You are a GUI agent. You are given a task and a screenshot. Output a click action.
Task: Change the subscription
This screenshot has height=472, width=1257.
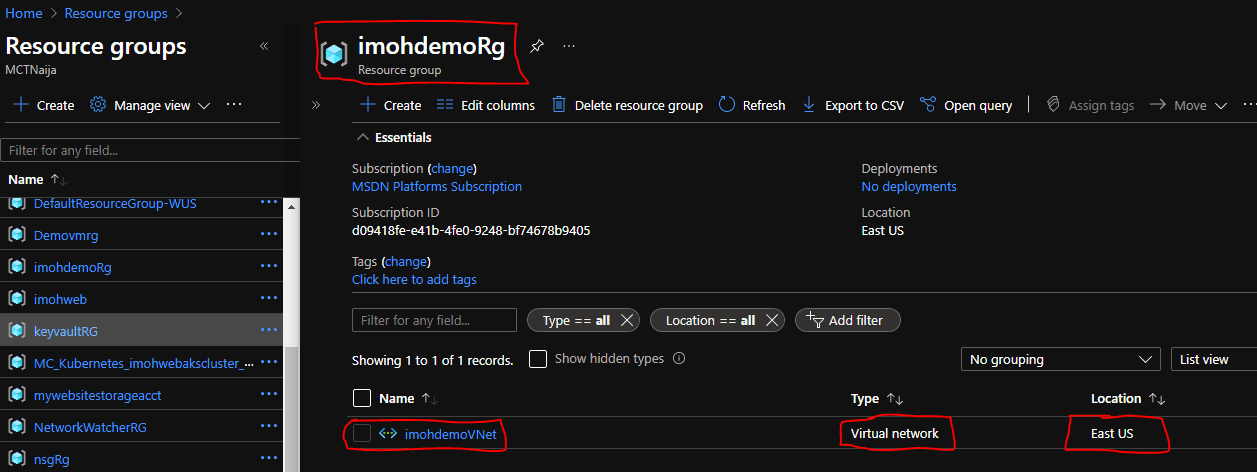(452, 168)
